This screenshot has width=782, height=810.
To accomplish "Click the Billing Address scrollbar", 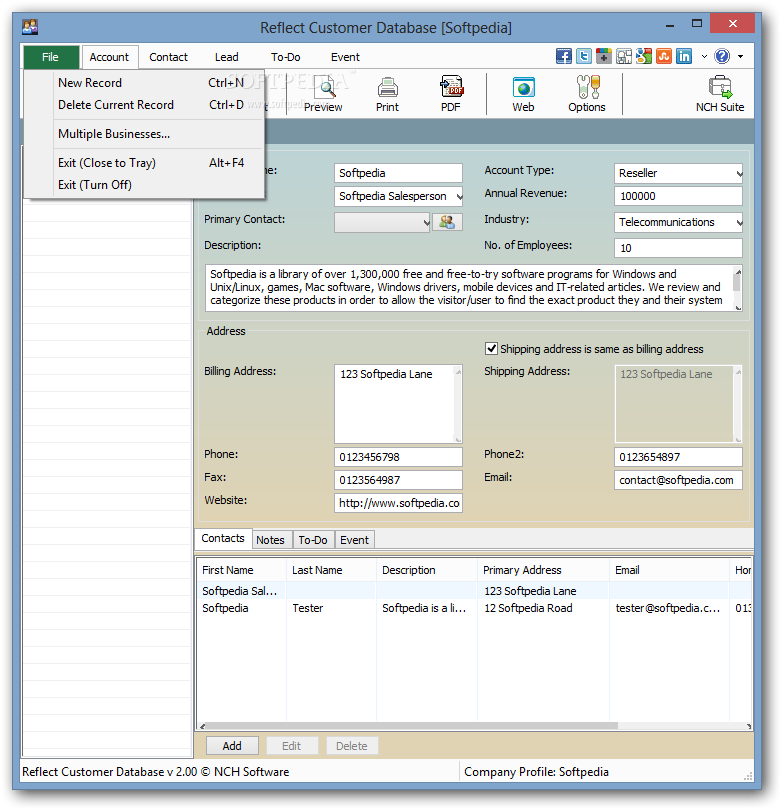I will point(458,404).
